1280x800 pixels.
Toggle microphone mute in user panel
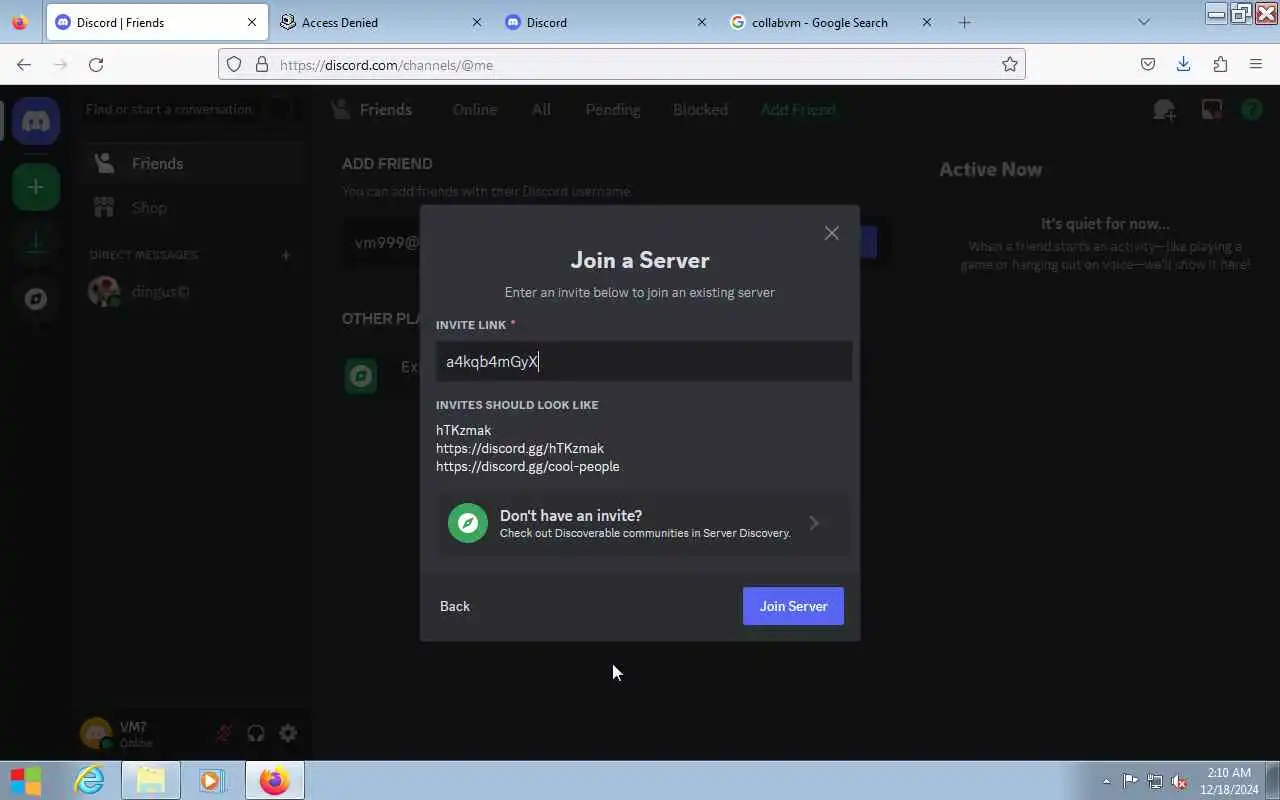coord(224,733)
